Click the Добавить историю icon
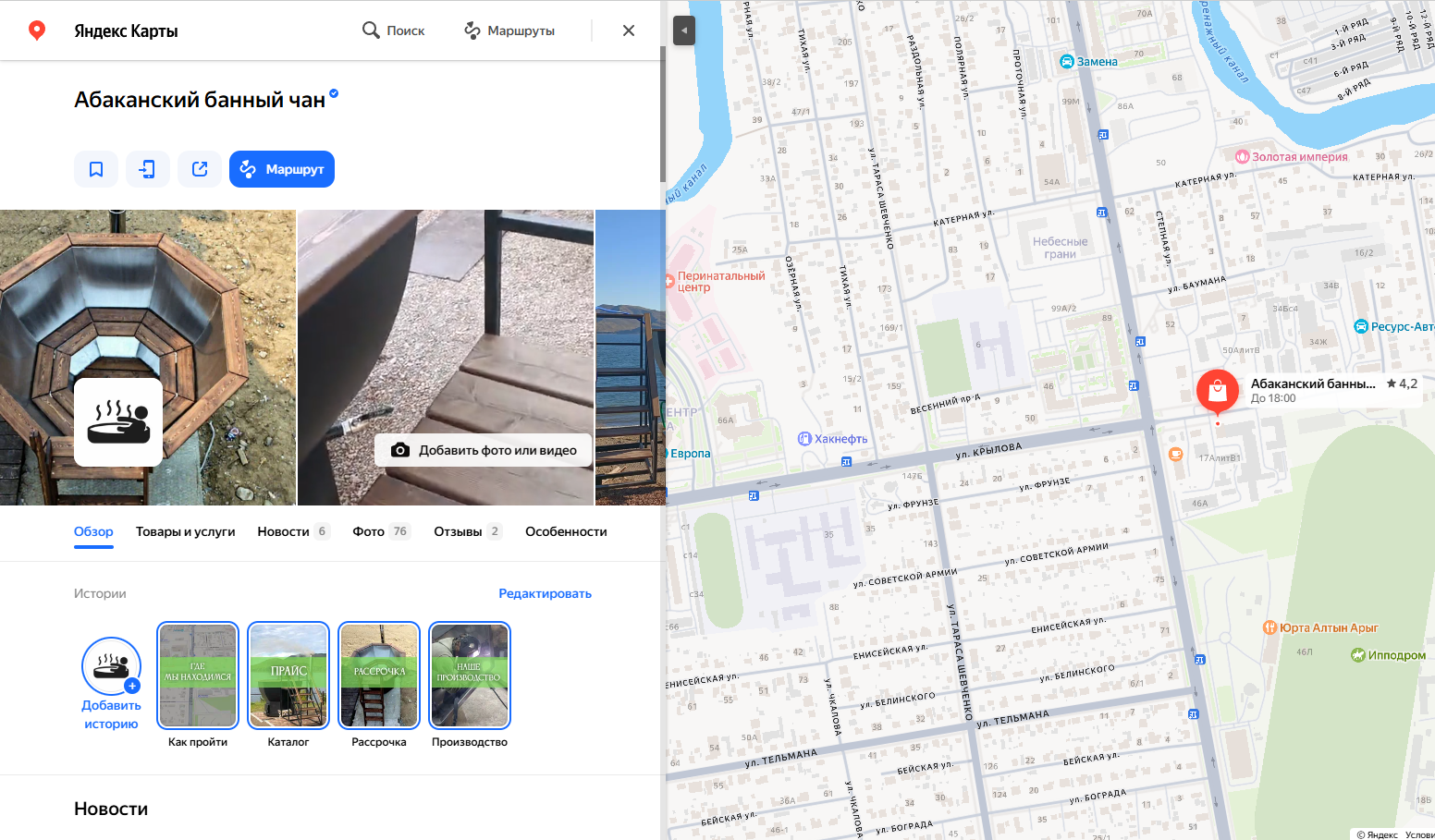 tap(111, 666)
